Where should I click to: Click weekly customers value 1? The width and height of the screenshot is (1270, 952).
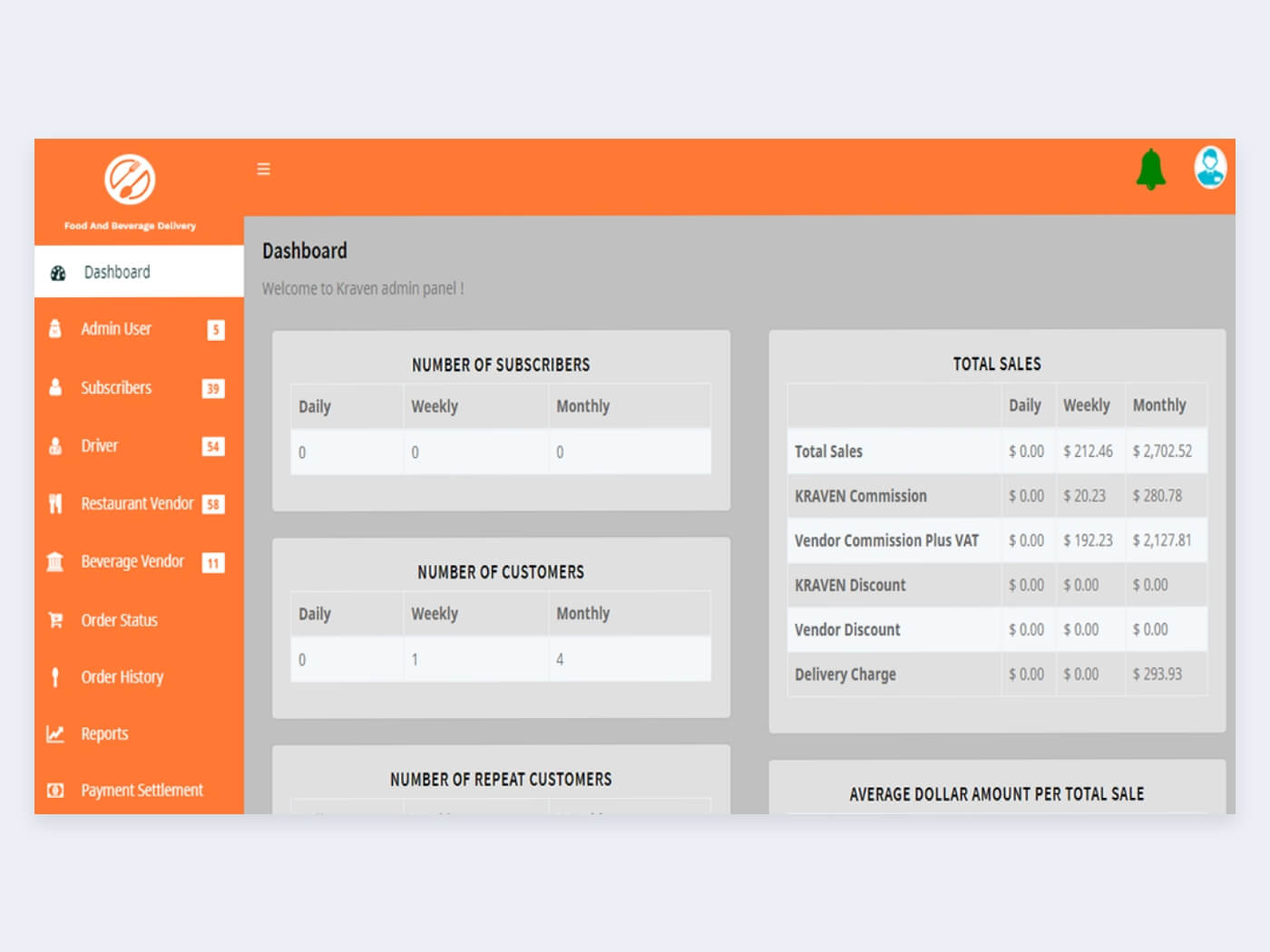[x=415, y=659]
